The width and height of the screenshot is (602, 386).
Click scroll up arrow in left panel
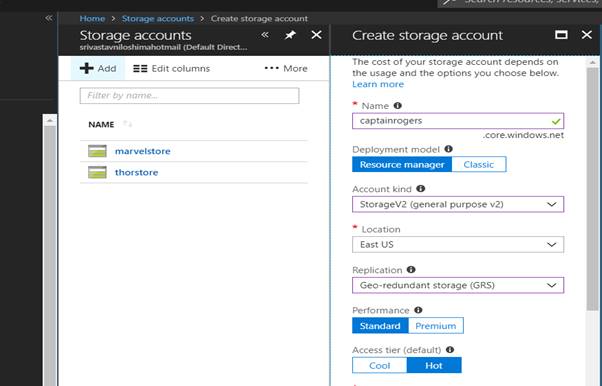tap(50, 120)
